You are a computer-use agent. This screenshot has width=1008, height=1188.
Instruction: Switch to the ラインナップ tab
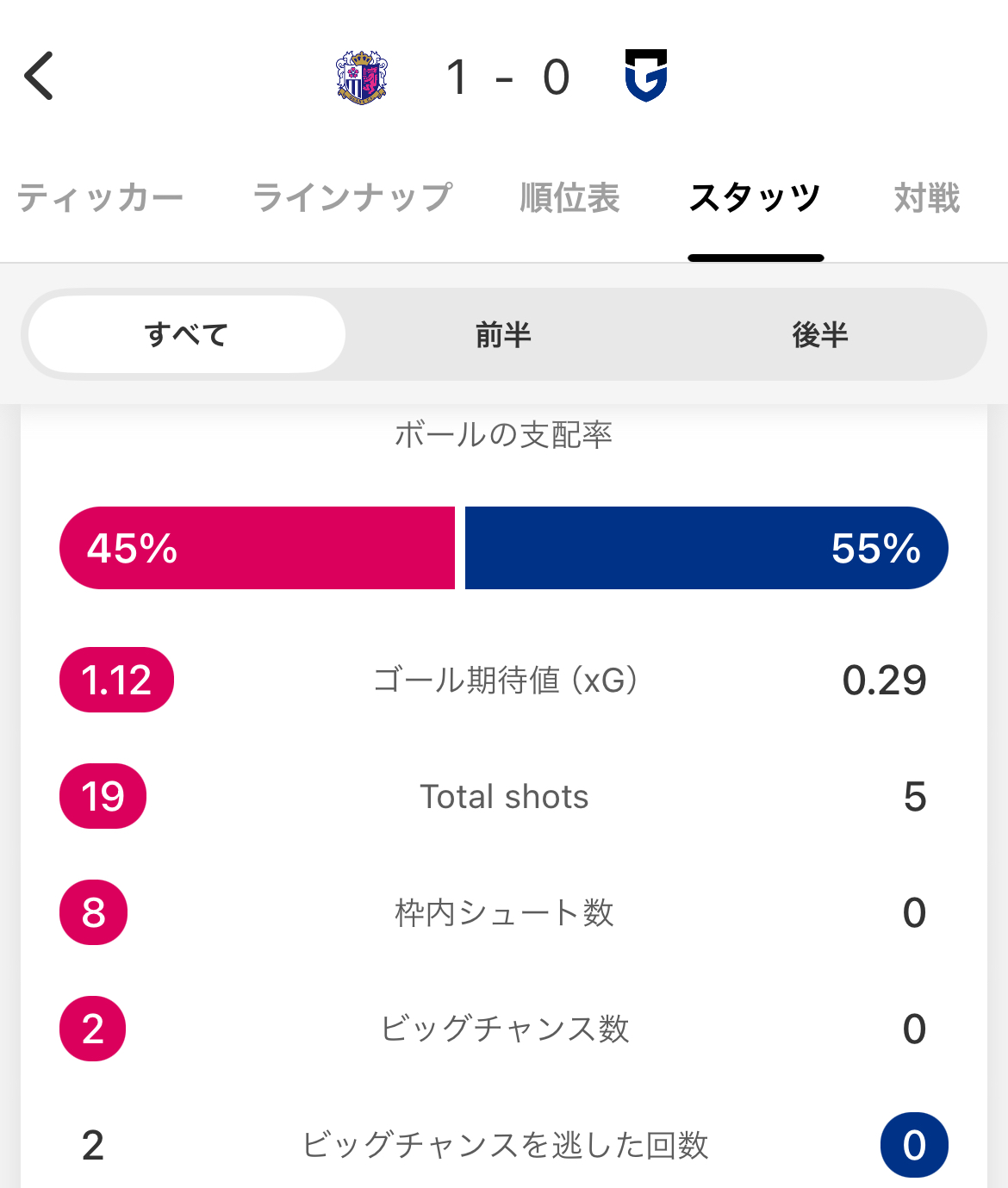(352, 198)
